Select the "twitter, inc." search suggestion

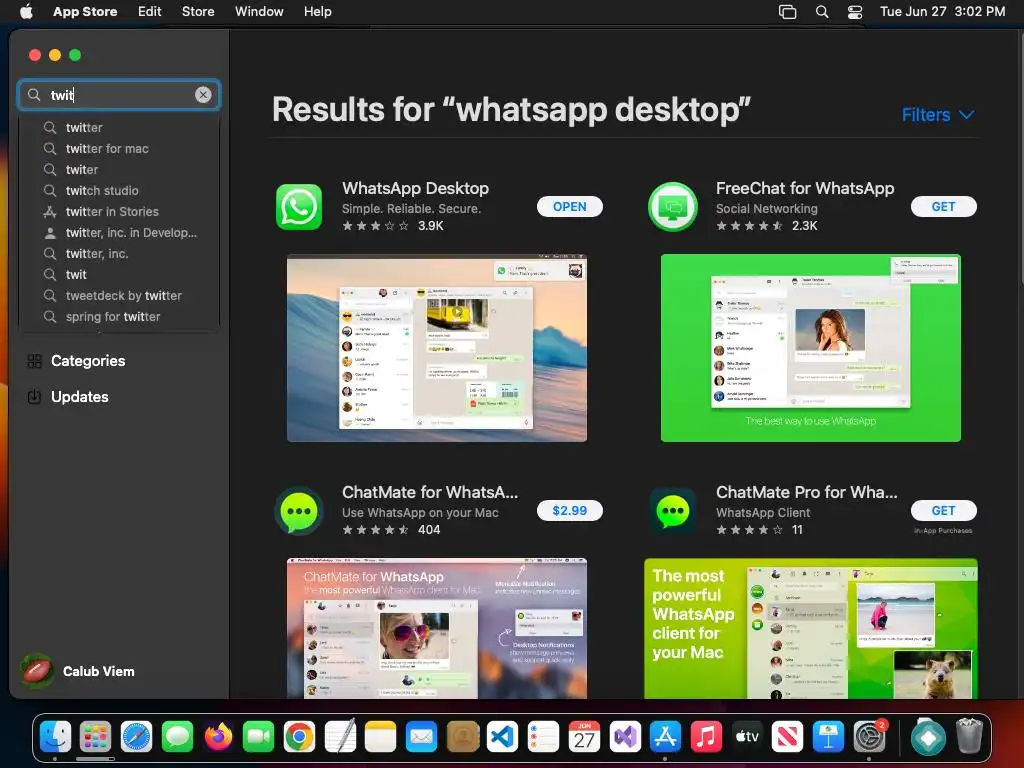pos(119,253)
